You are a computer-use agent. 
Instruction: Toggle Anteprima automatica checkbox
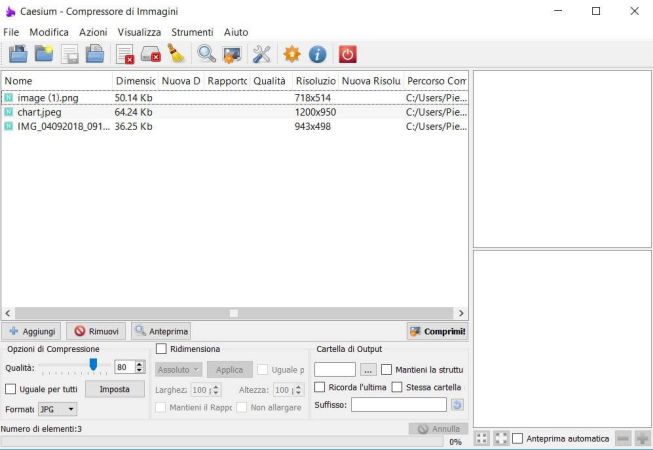[517, 438]
